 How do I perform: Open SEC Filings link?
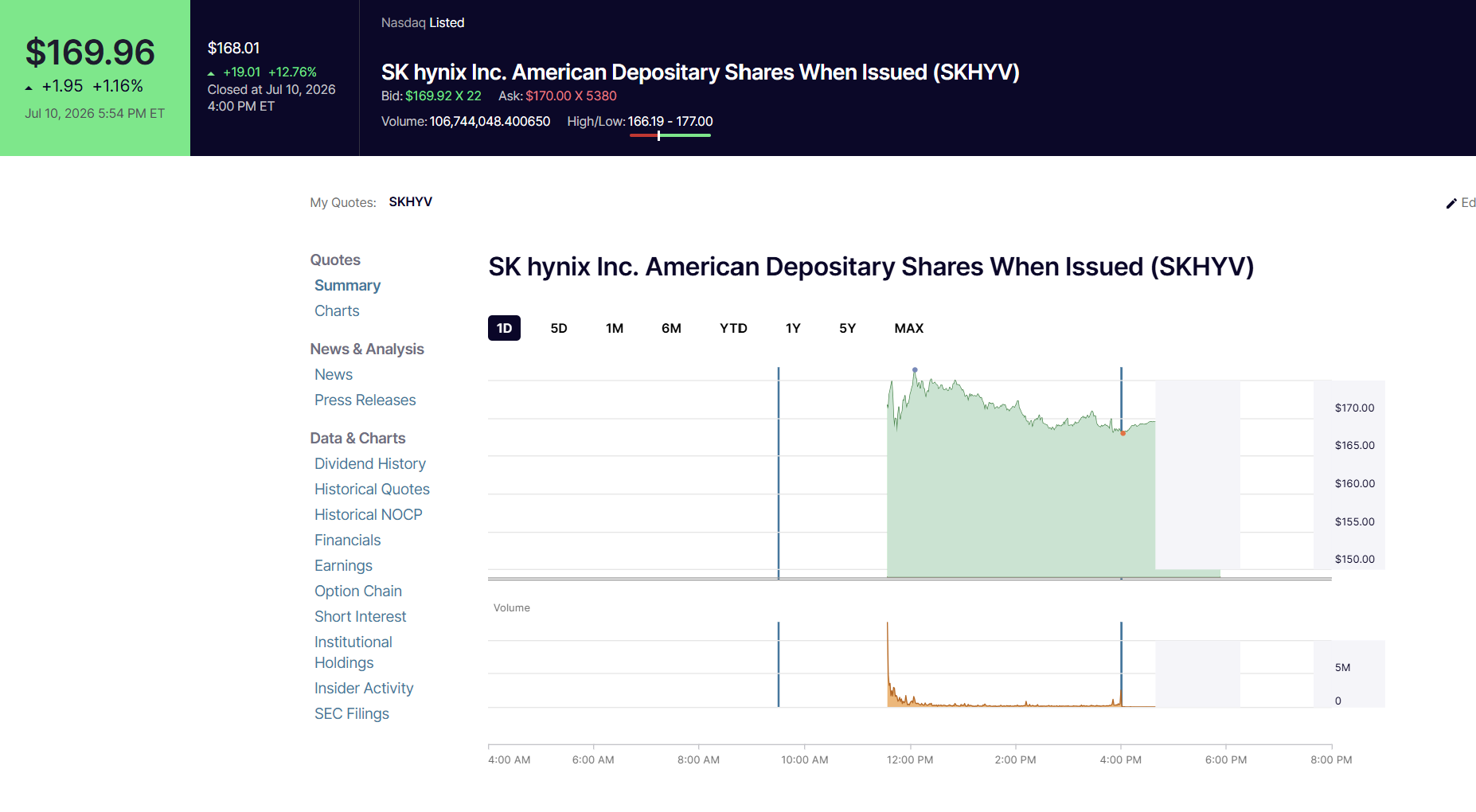(x=351, y=713)
